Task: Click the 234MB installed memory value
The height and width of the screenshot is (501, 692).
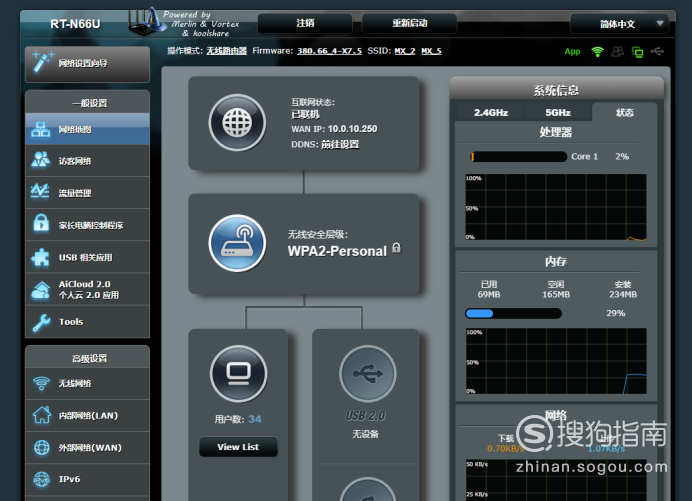Action: pos(623,294)
